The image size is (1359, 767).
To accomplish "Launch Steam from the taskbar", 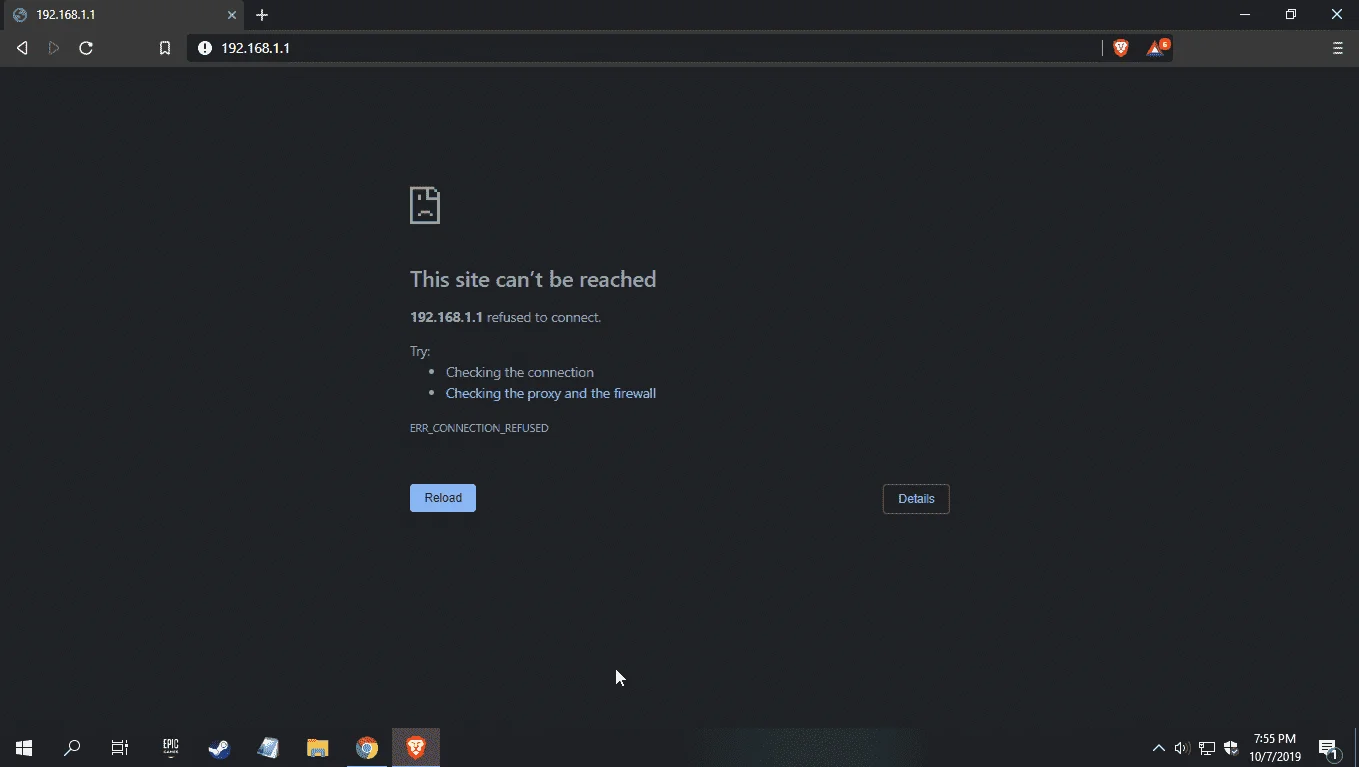I will tap(219, 748).
